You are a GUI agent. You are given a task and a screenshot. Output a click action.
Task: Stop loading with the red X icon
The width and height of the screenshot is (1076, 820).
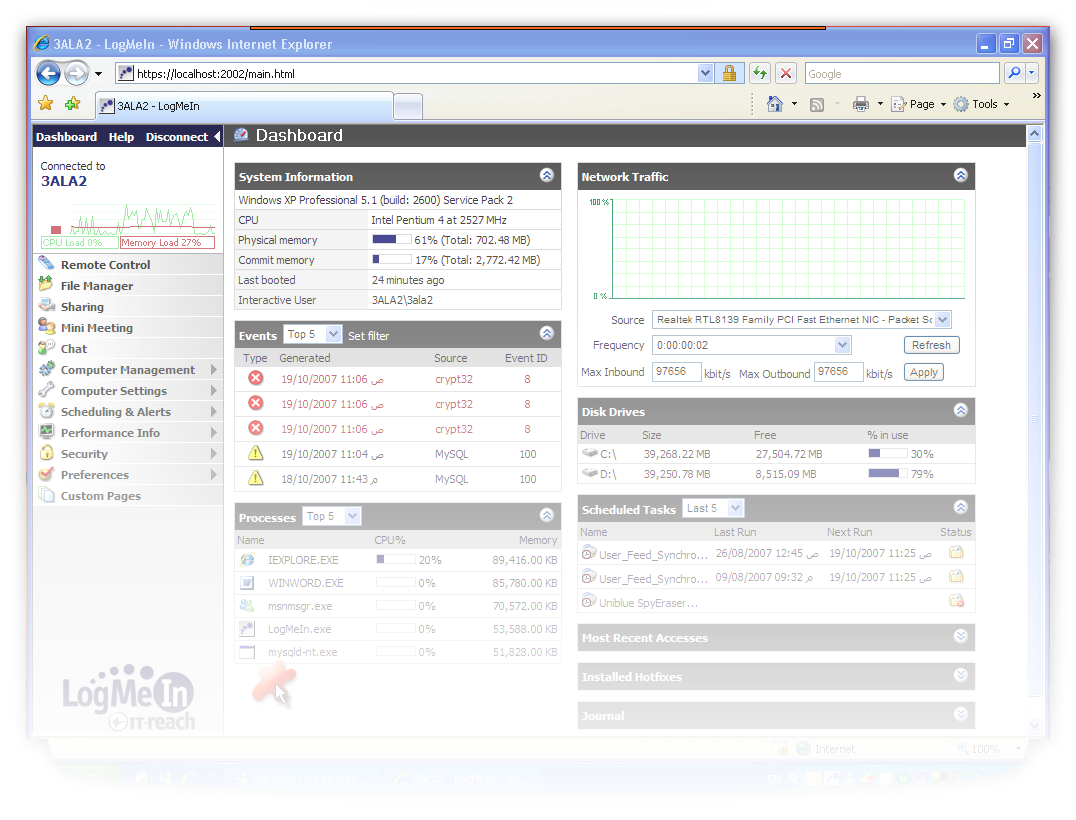coord(786,73)
